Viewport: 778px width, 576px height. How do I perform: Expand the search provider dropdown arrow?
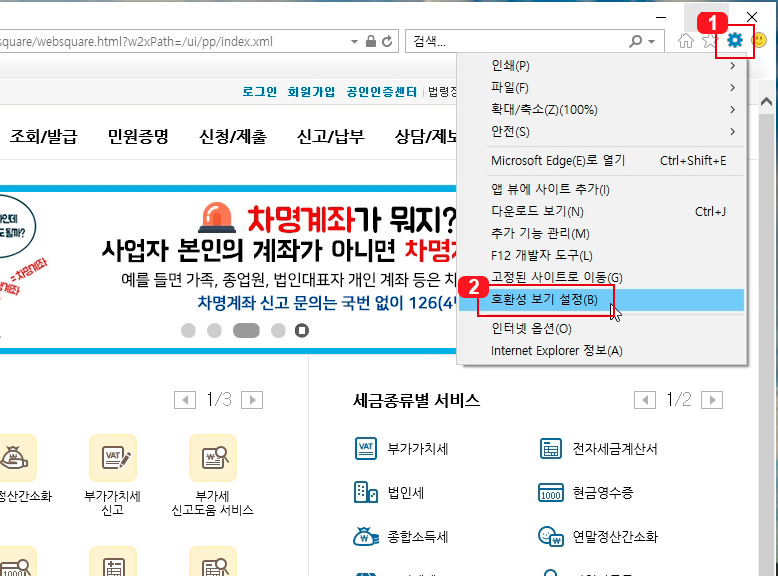tap(651, 42)
